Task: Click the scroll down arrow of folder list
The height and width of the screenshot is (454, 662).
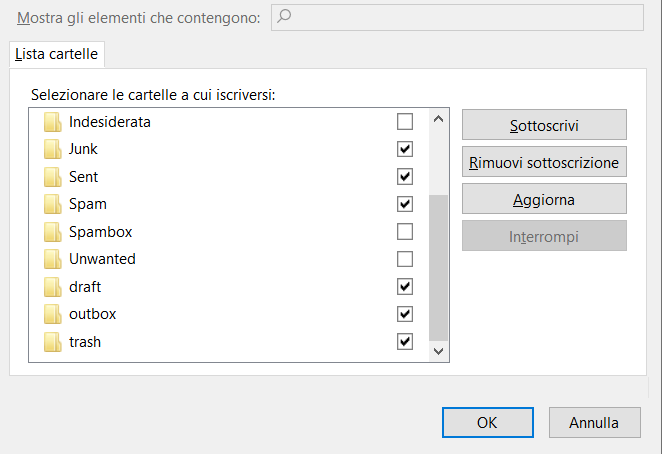Action: click(438, 351)
